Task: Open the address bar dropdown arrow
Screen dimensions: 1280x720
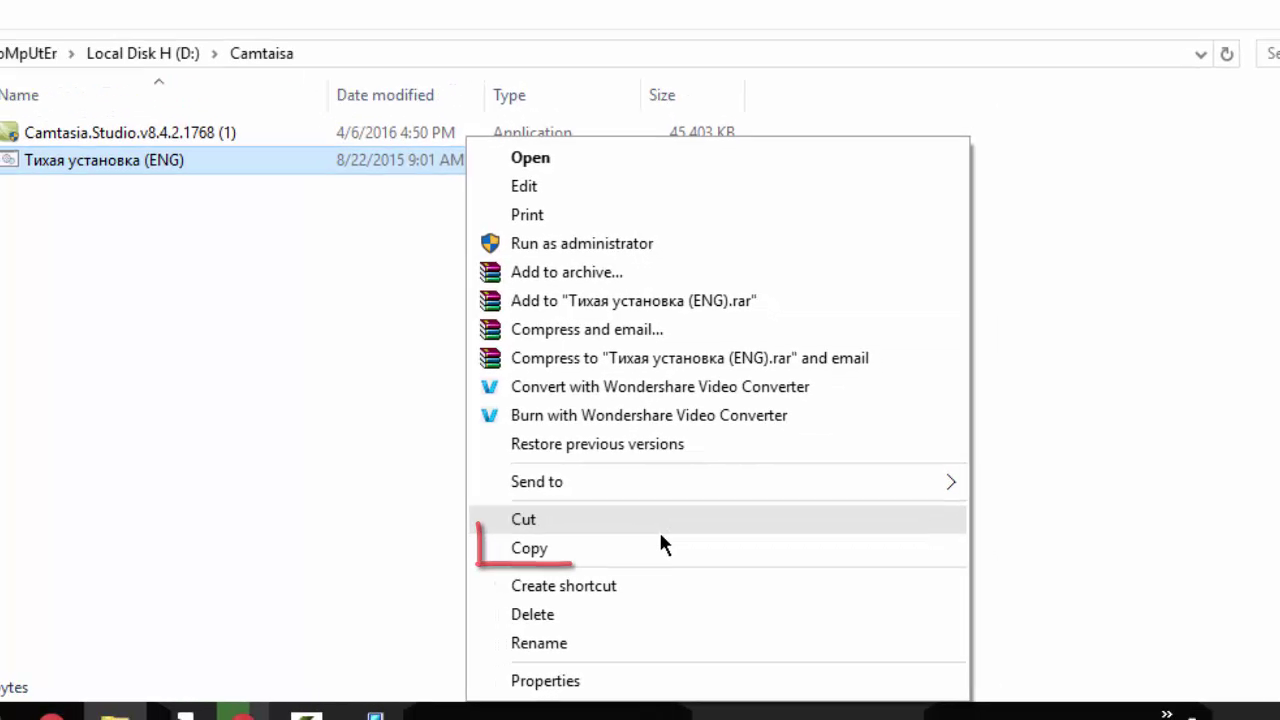Action: (1200, 54)
